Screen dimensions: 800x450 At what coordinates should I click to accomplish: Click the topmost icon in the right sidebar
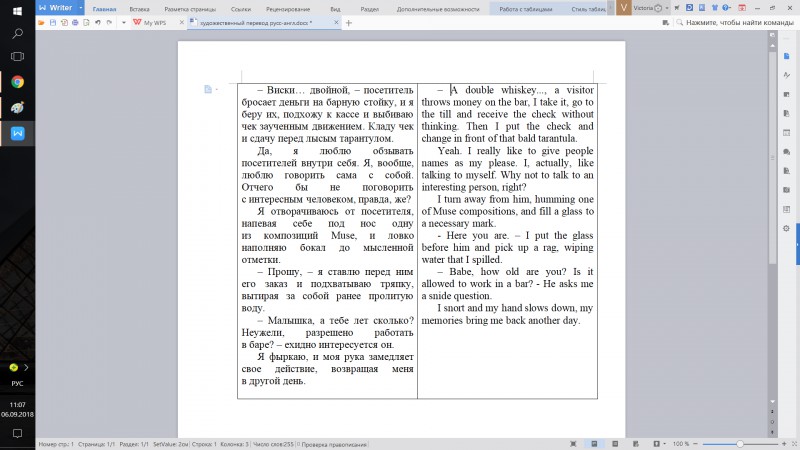point(786,56)
